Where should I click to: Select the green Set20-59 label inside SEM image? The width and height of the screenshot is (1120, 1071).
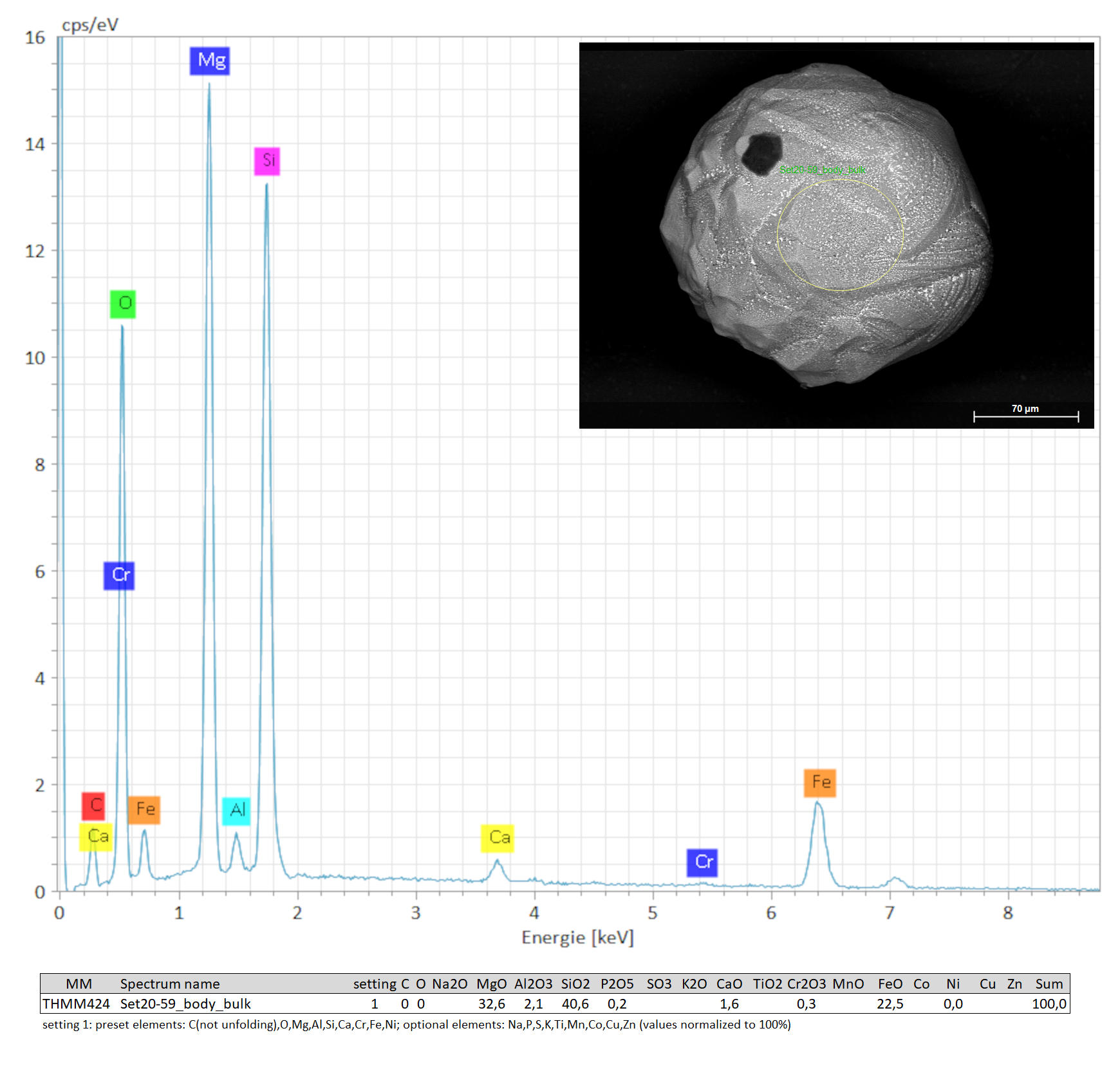click(822, 170)
